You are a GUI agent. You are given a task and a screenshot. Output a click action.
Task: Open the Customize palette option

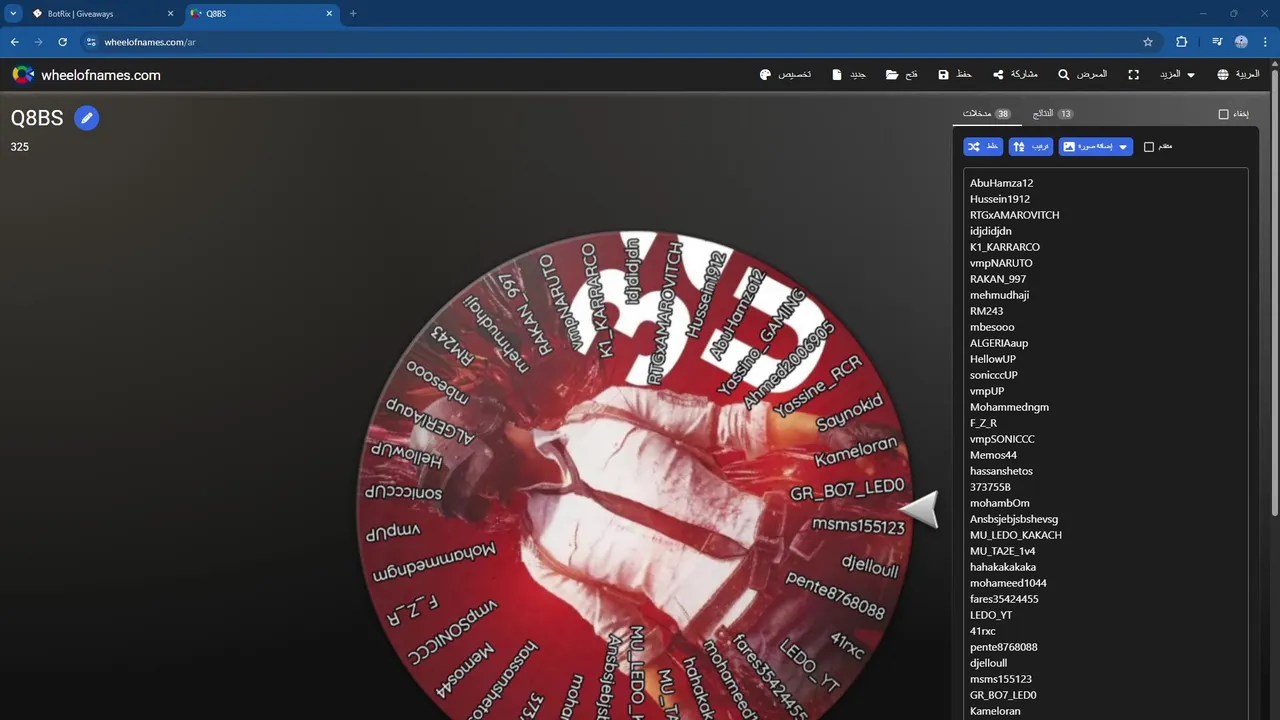[x=786, y=75]
